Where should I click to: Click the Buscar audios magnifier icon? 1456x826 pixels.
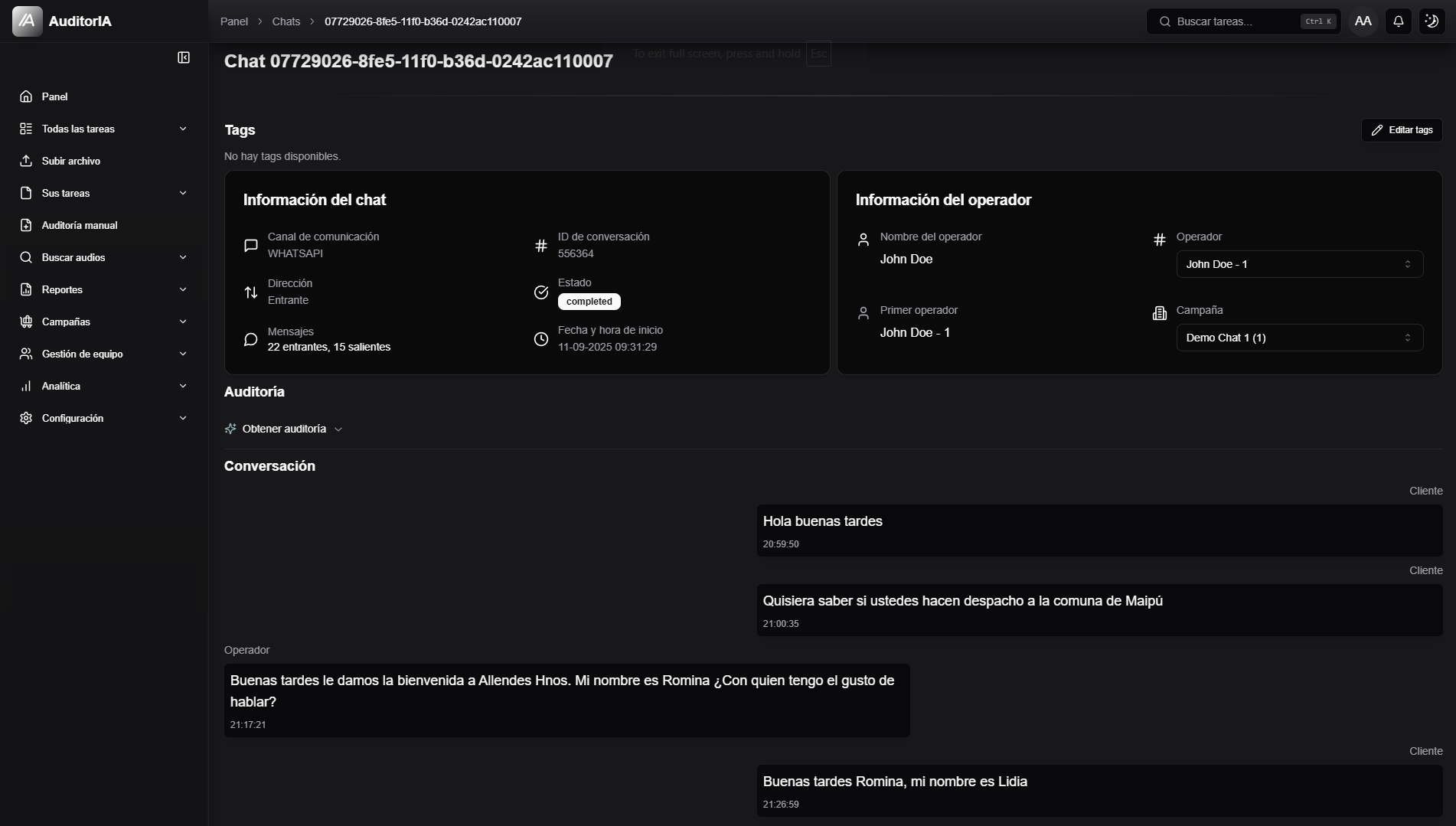click(x=26, y=257)
